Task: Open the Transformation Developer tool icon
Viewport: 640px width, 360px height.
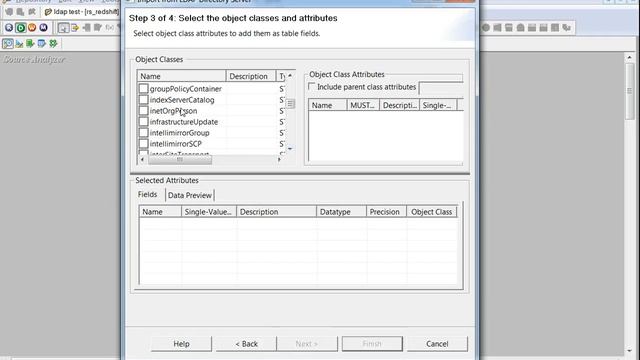Action: (30, 44)
